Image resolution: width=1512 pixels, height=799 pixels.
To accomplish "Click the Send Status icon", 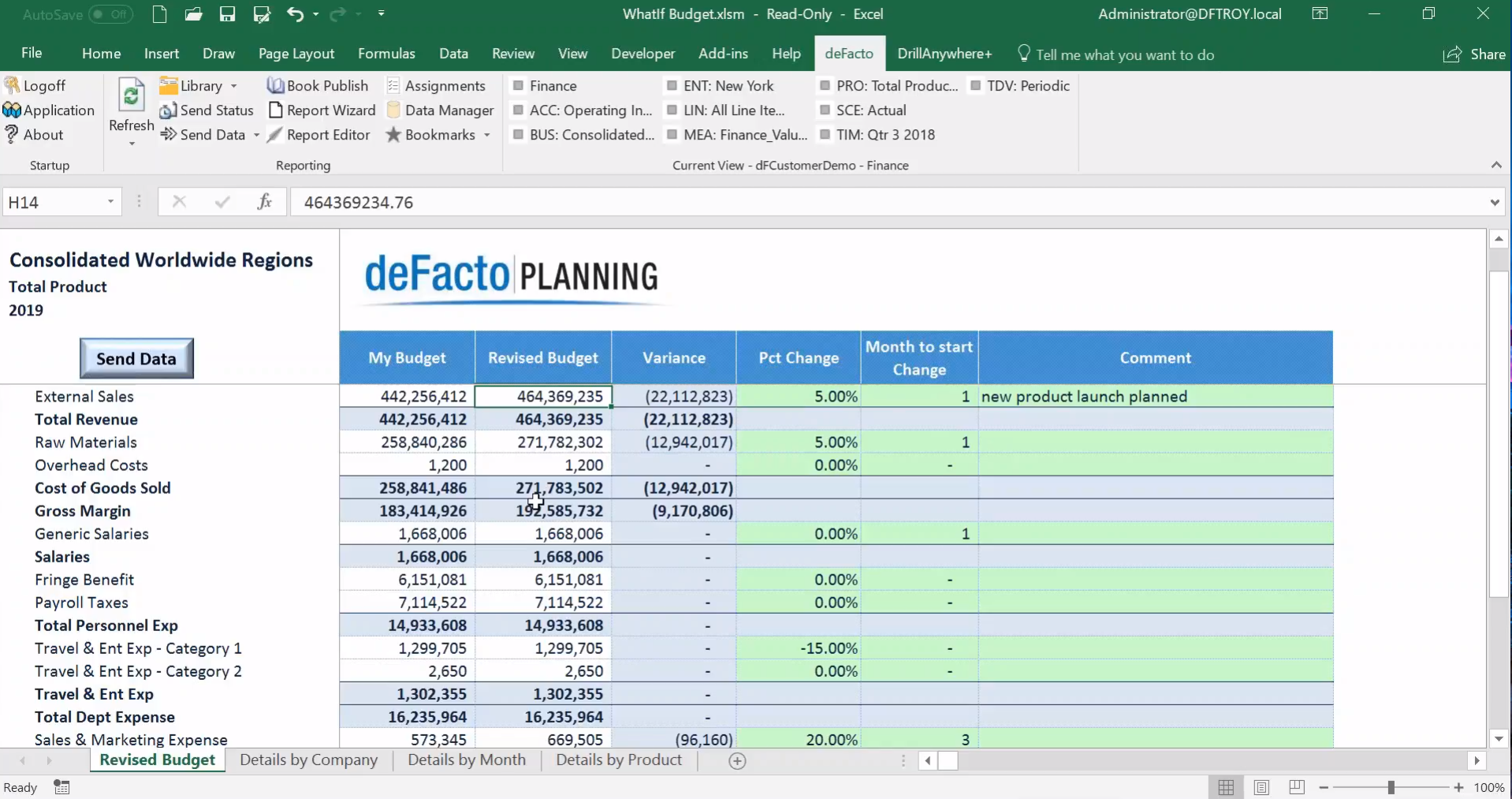I will (168, 110).
